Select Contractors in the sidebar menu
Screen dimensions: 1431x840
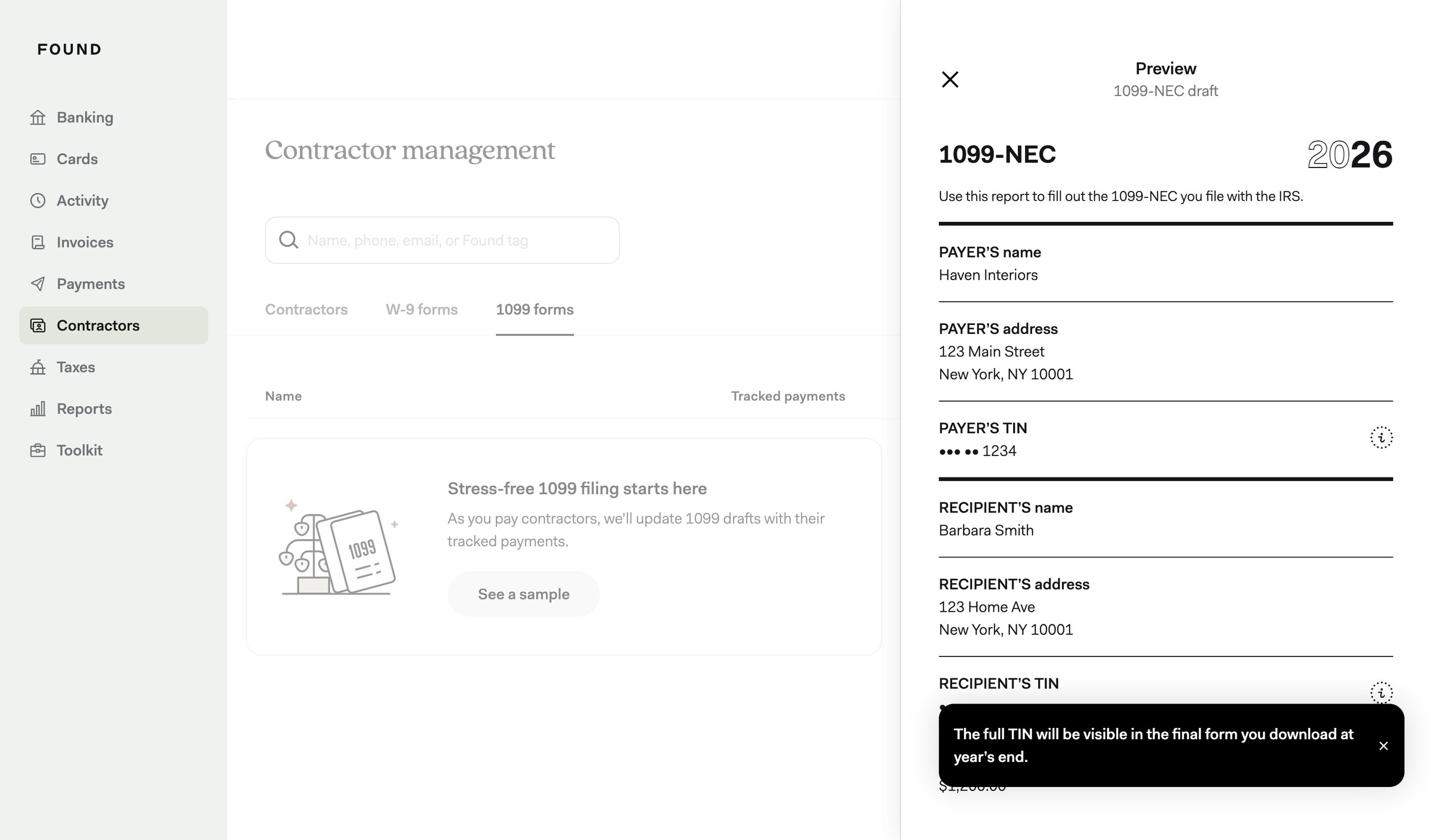pos(113,326)
